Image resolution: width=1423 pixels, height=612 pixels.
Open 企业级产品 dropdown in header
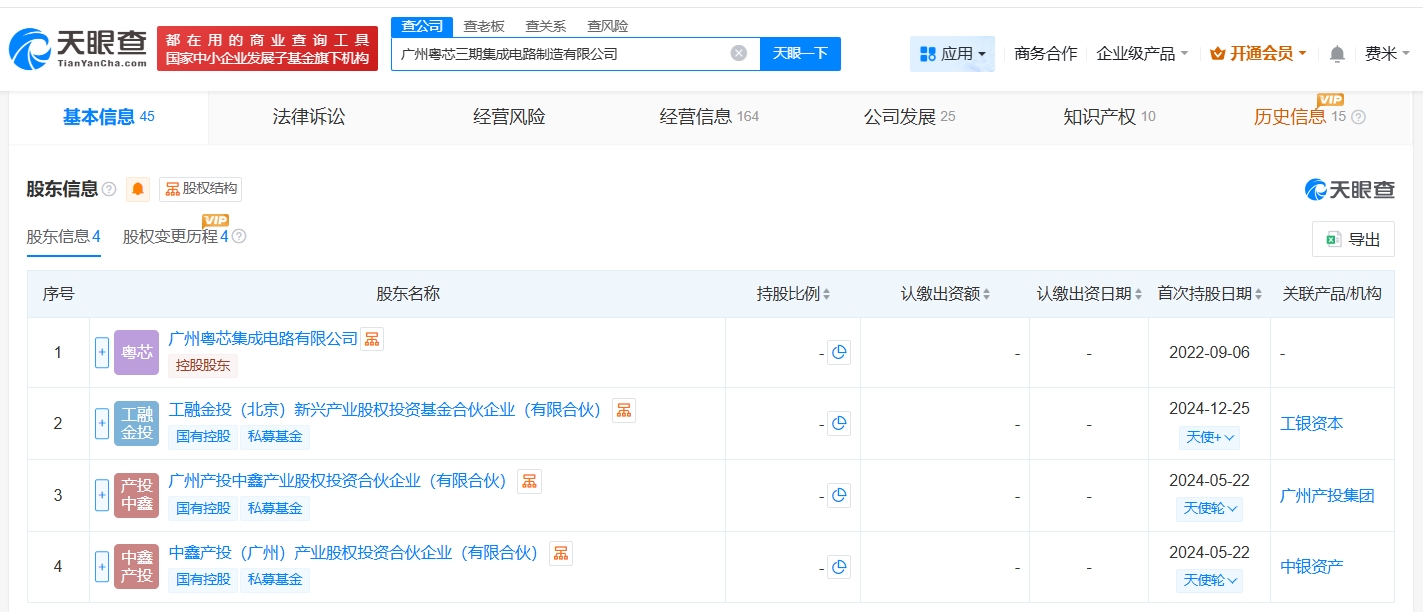[x=1142, y=54]
